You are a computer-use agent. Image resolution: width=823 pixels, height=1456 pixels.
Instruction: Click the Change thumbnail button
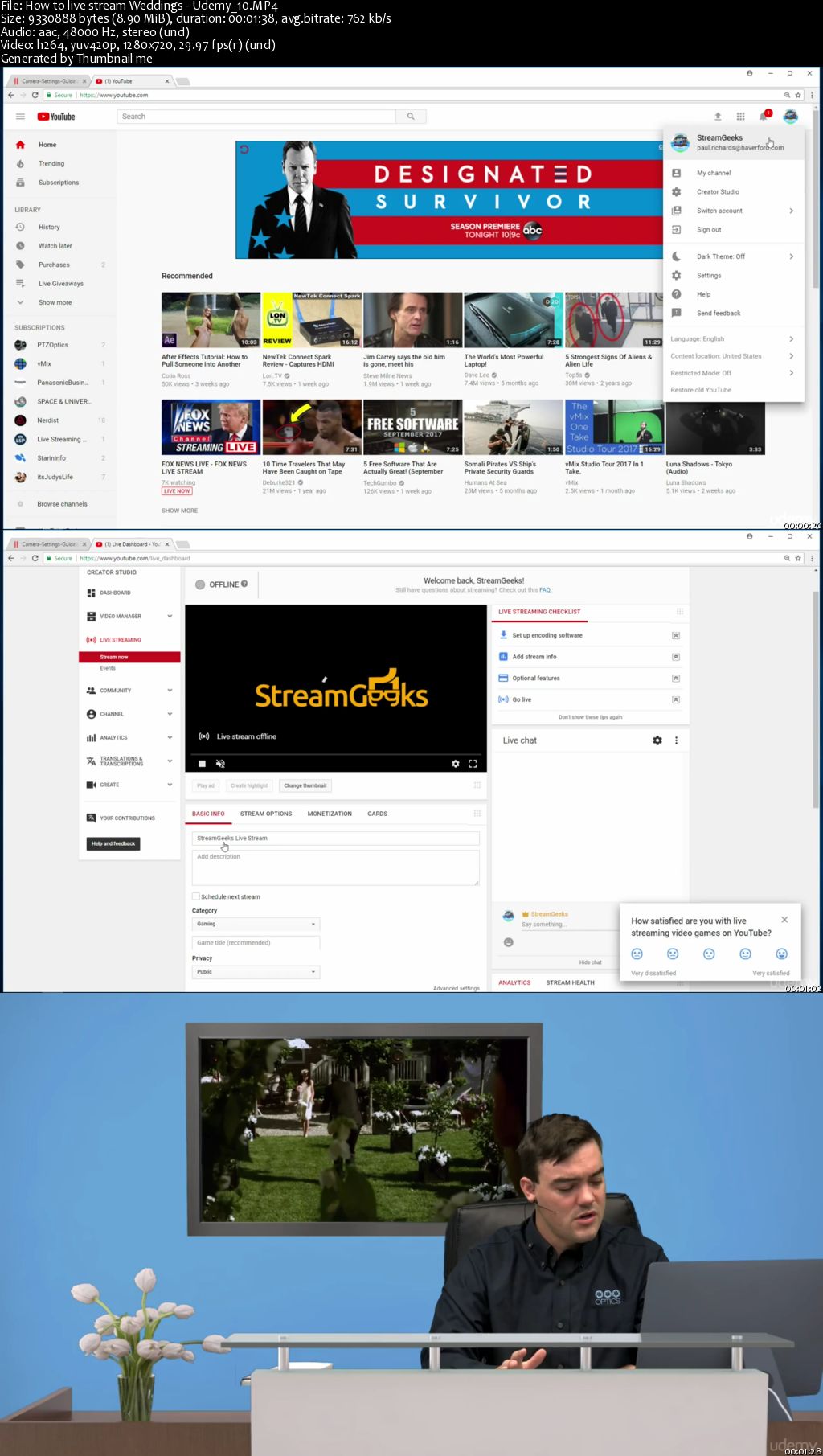(x=305, y=785)
